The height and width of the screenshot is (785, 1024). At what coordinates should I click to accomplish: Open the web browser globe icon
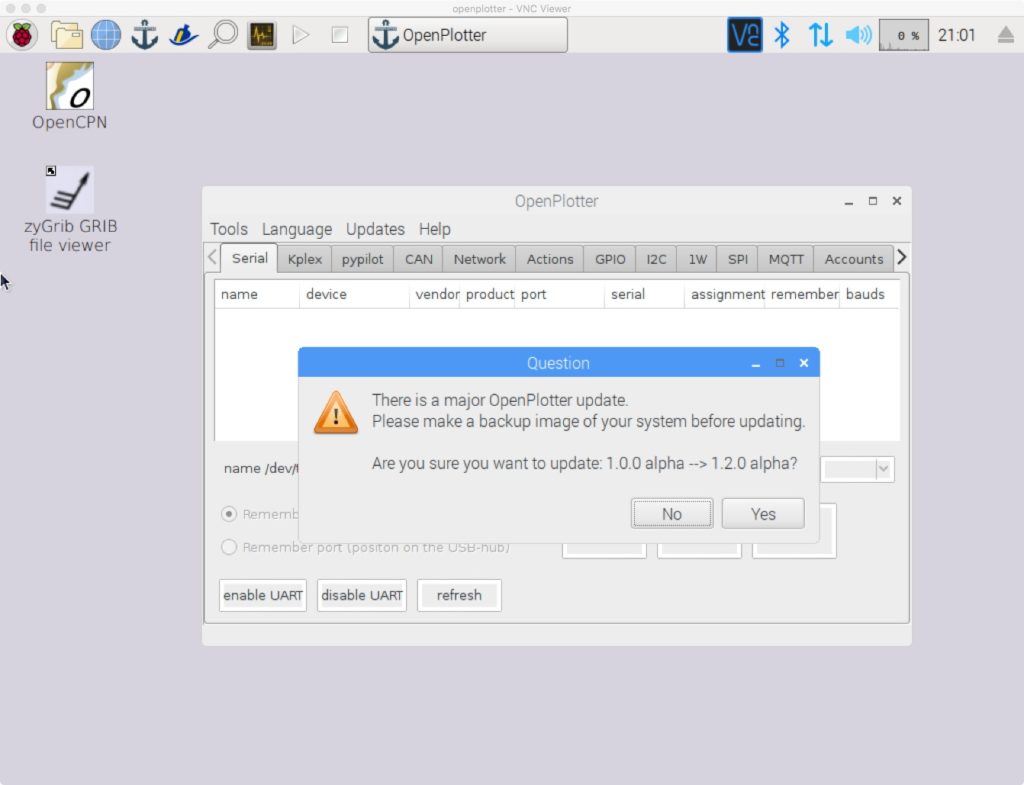tap(105, 36)
